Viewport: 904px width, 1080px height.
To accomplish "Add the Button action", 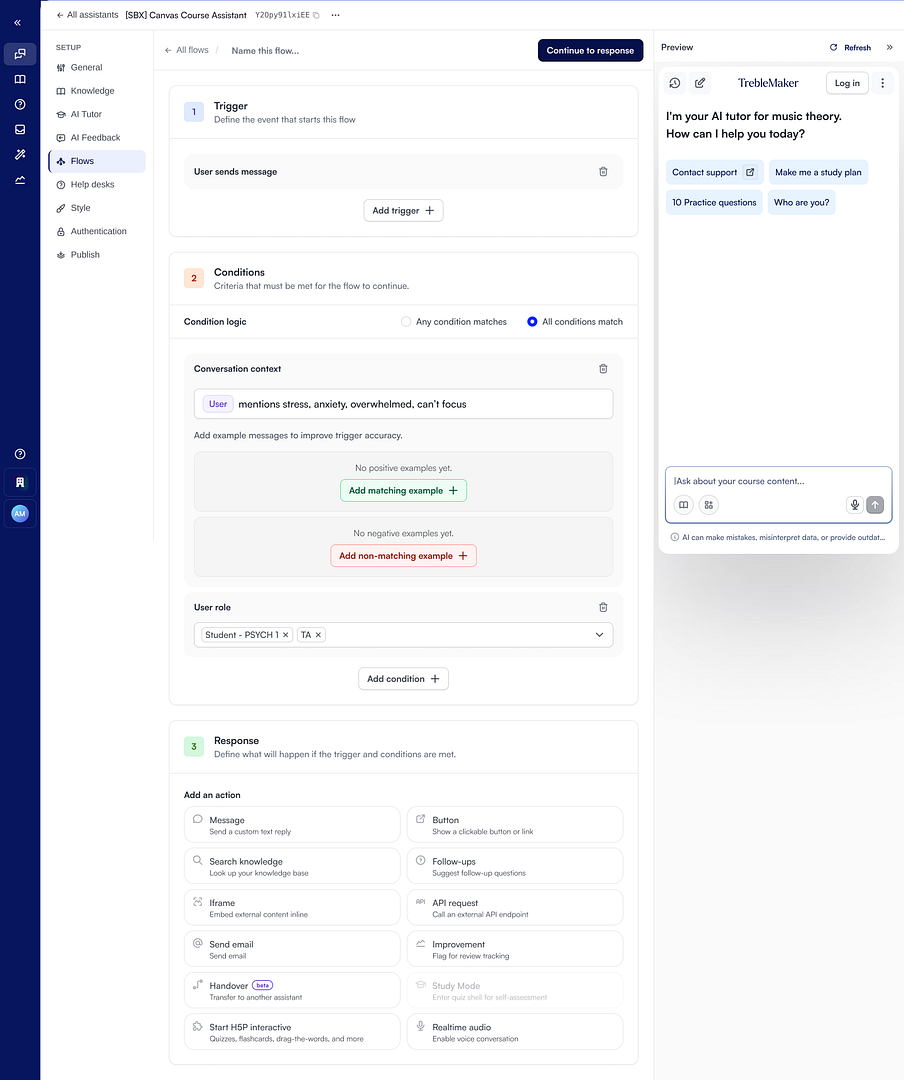I will click(515, 824).
